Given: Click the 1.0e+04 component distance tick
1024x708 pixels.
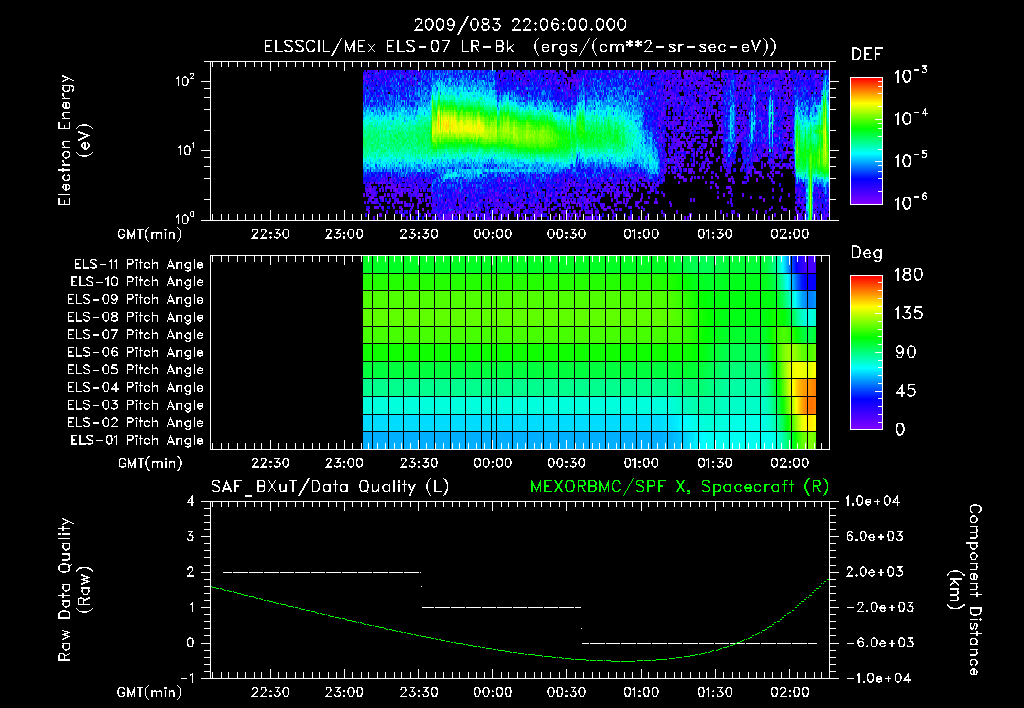Looking at the screenshot, I should tap(872, 501).
